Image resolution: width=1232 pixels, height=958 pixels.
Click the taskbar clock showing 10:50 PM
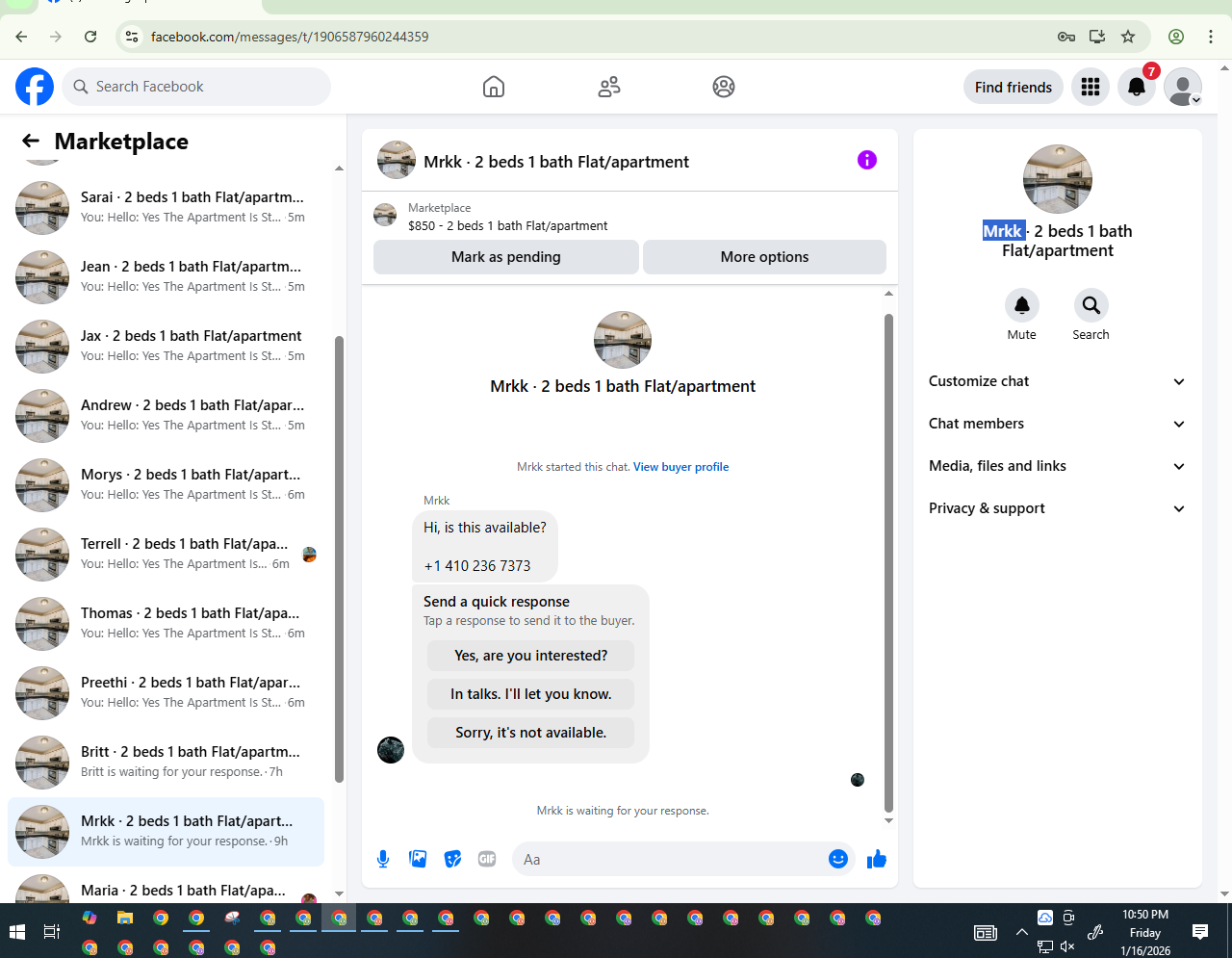pos(1145,932)
